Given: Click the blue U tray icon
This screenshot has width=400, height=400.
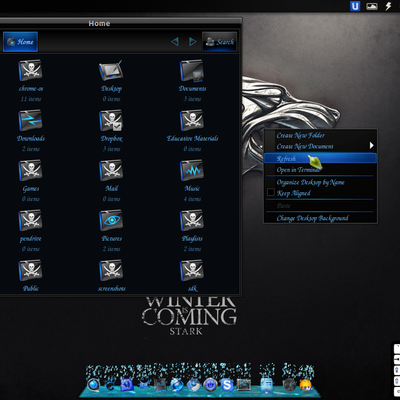Looking at the screenshot, I should 355,6.
